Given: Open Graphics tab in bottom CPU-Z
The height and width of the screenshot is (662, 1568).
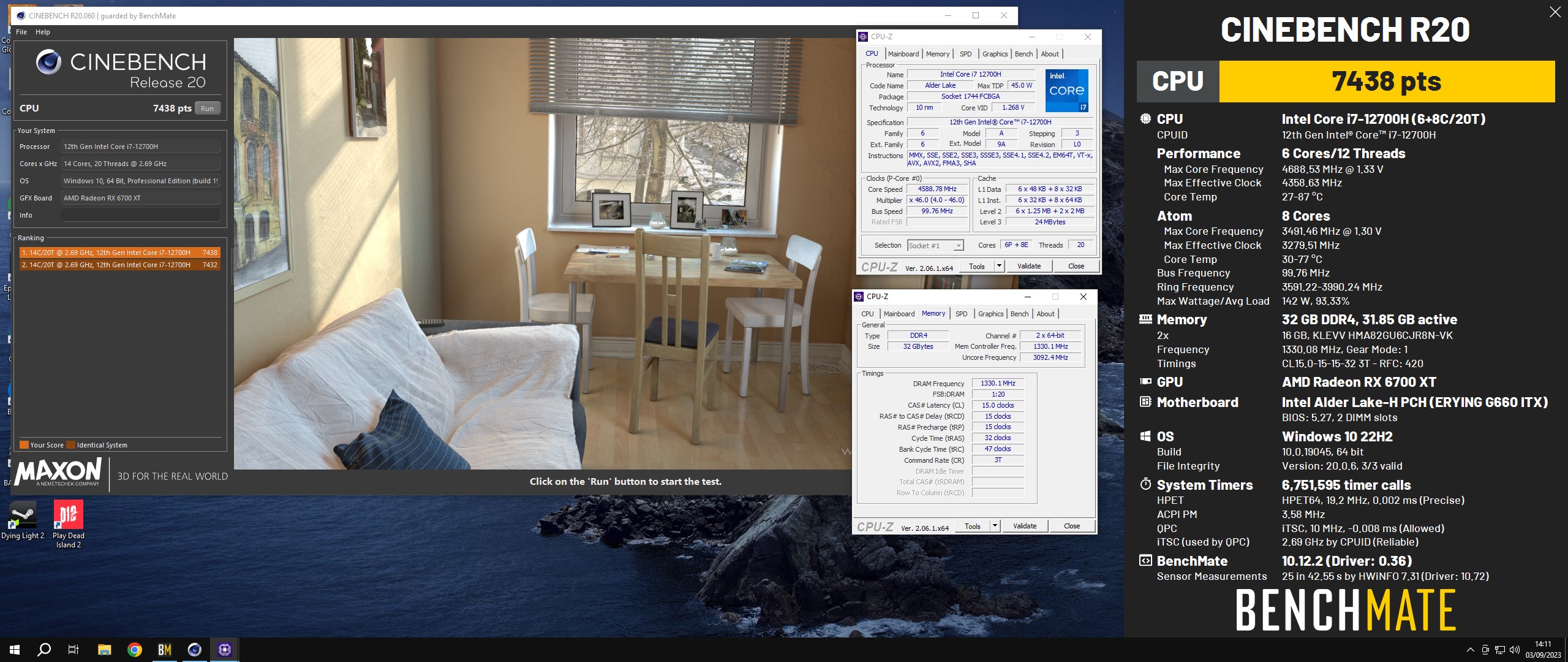Looking at the screenshot, I should [x=990, y=314].
